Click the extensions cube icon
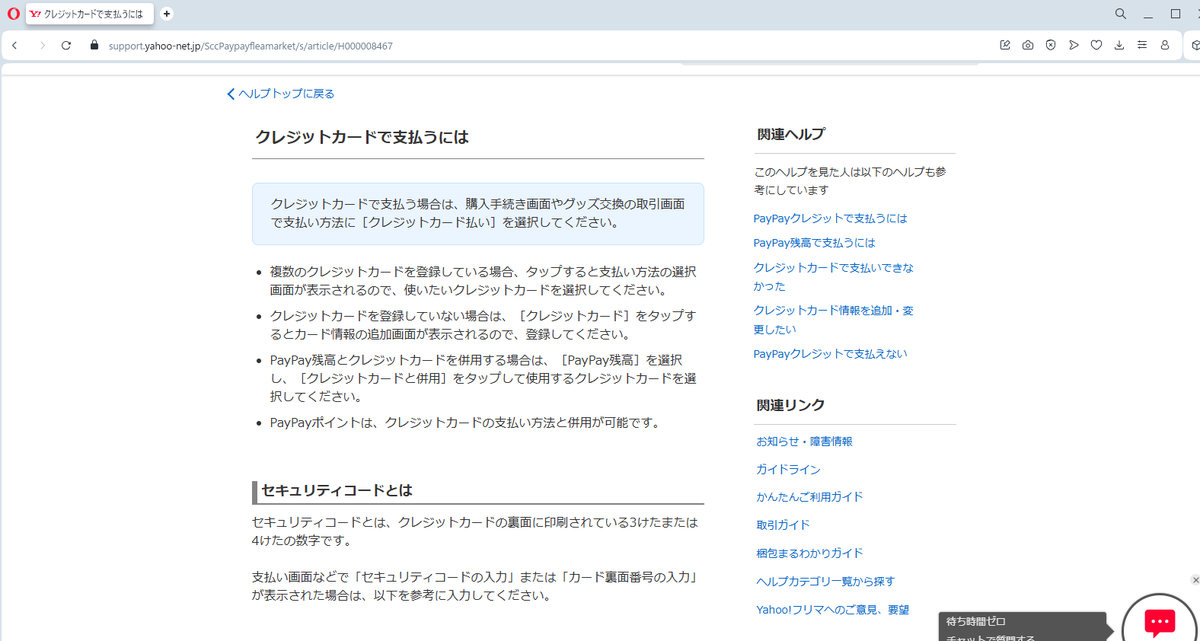1200x641 pixels. tap(1194, 45)
